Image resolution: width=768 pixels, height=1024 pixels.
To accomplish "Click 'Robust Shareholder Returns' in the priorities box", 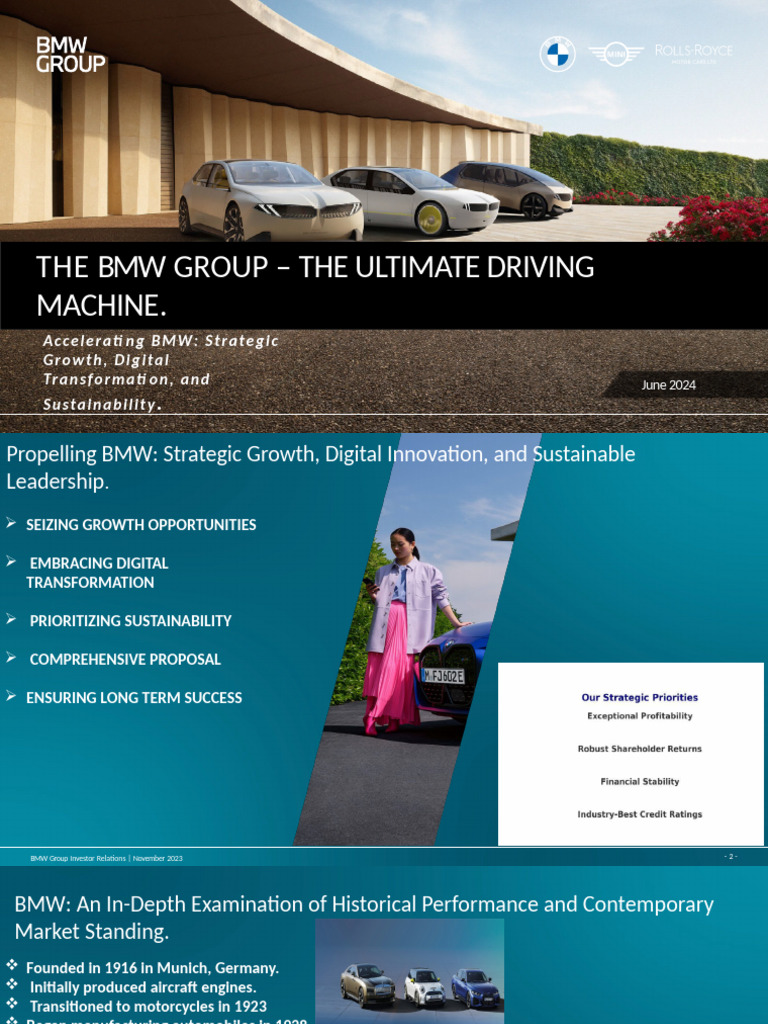I will pos(639,749).
